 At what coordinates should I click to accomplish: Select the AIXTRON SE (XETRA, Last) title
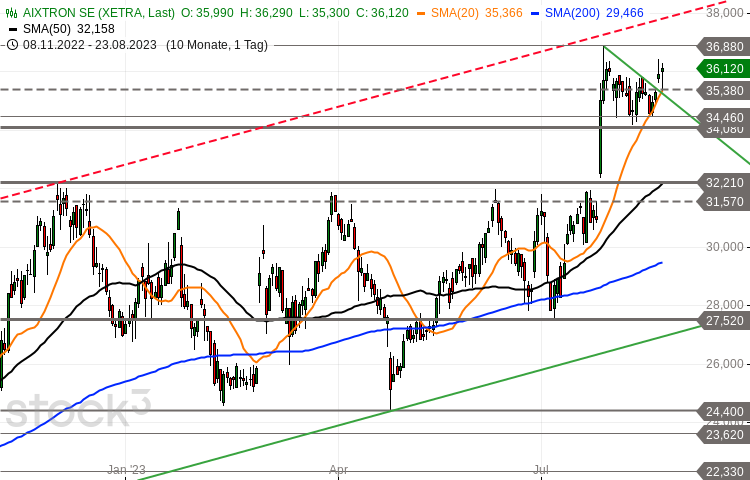pyautogui.click(x=99, y=12)
